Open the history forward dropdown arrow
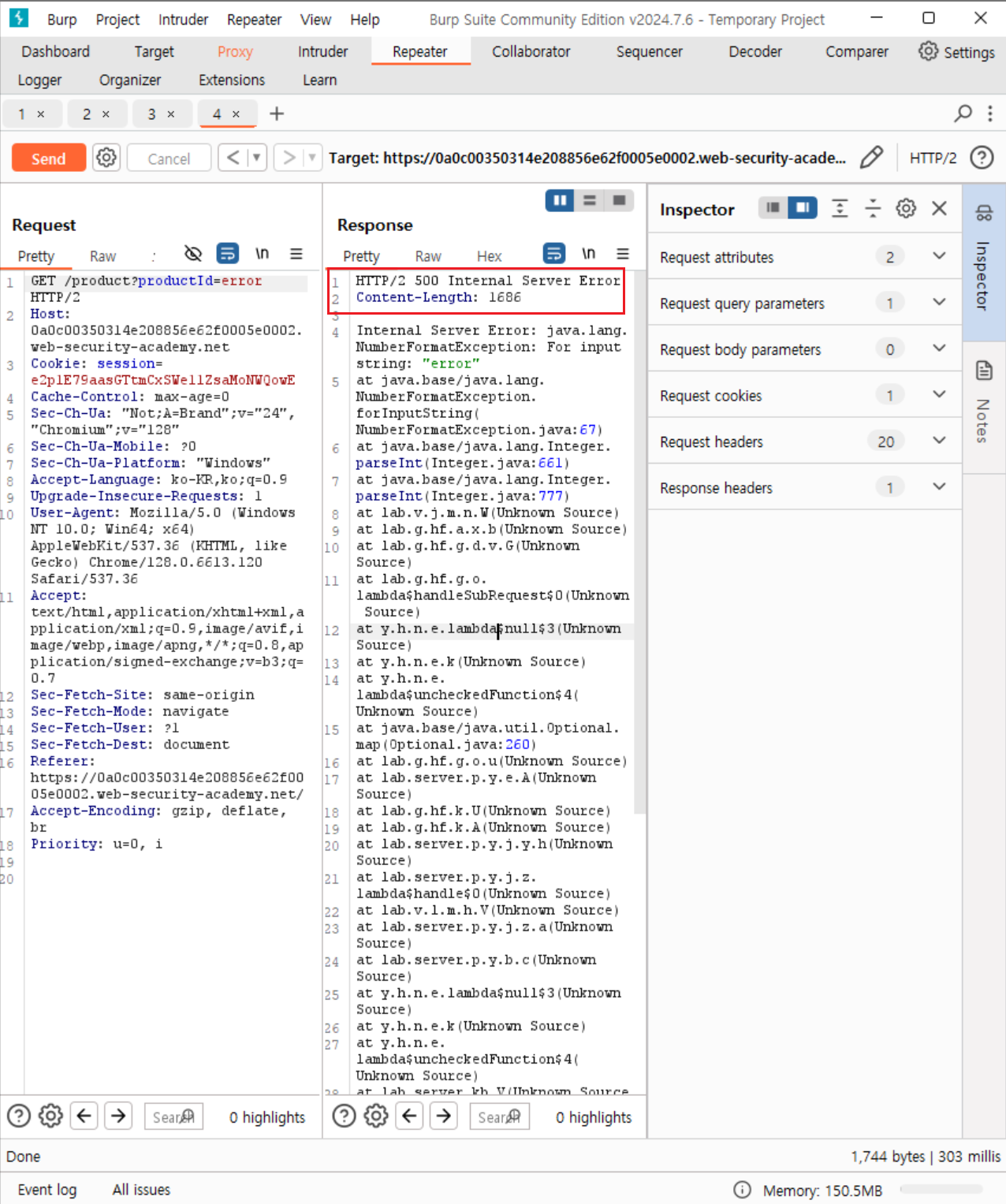 tap(312, 158)
